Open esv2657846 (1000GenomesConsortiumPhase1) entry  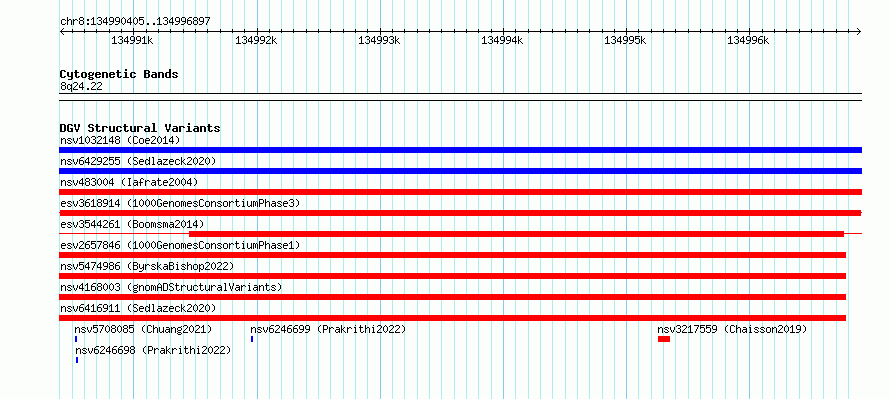tap(180, 245)
